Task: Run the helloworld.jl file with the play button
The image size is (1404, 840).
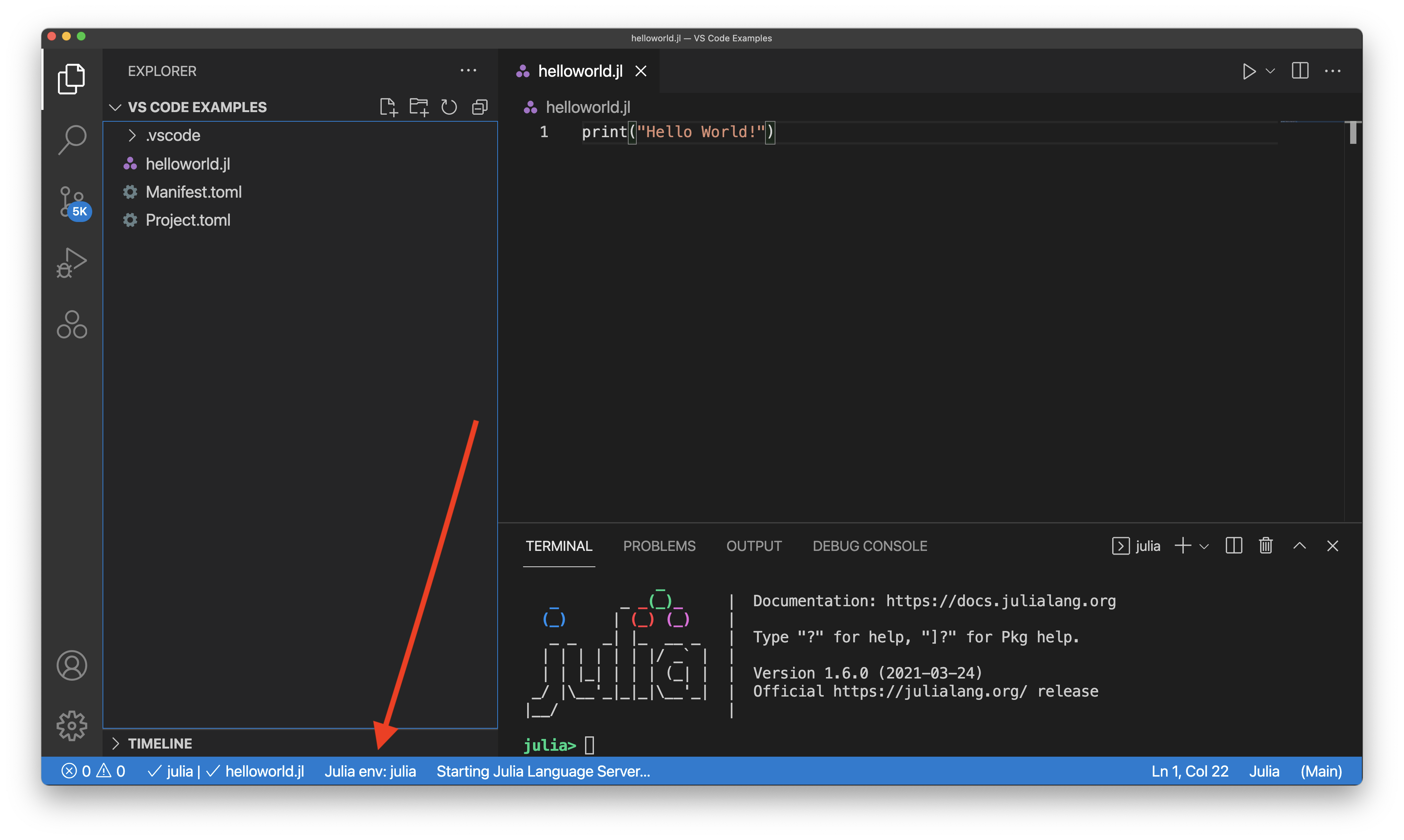Action: click(x=1249, y=71)
